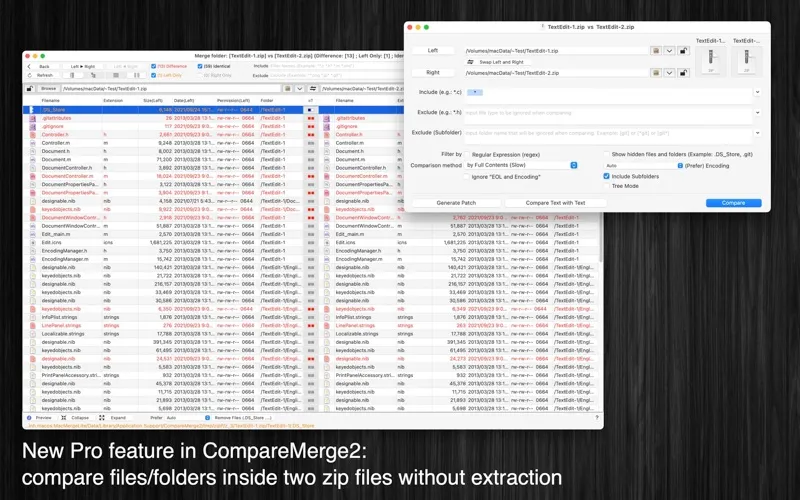This screenshot has width=800, height=500.
Task: Click the difference marker on .gitignore row
Action: point(311,126)
